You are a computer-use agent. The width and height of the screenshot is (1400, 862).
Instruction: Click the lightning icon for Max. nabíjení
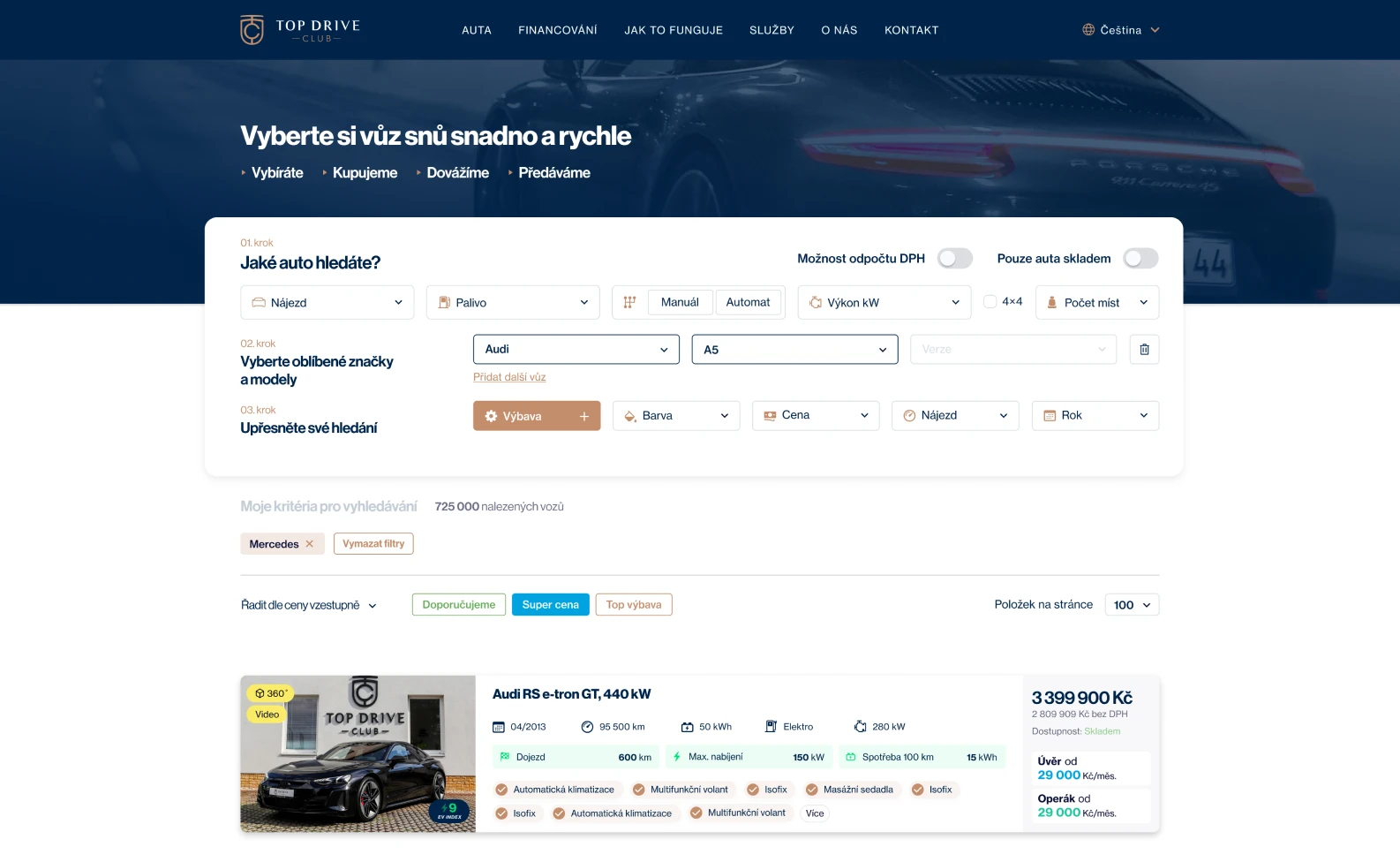pos(677,757)
